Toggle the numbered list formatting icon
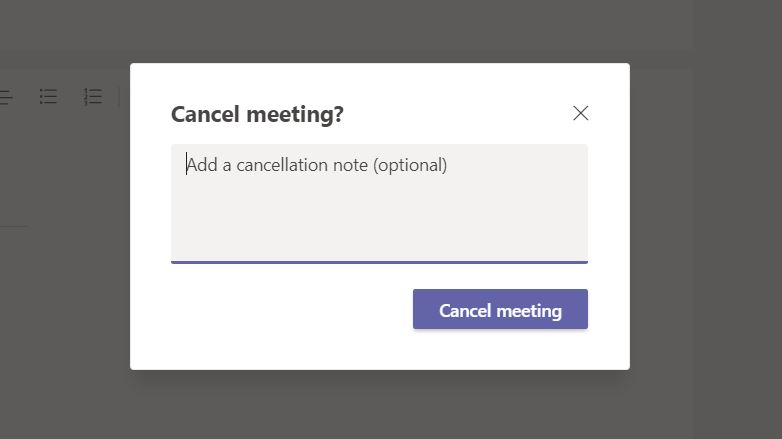Screen dimensions: 782x439 92,96
